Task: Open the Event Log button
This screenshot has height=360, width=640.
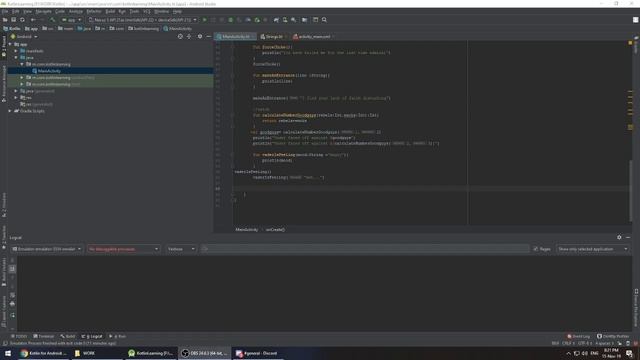Action: (579, 336)
